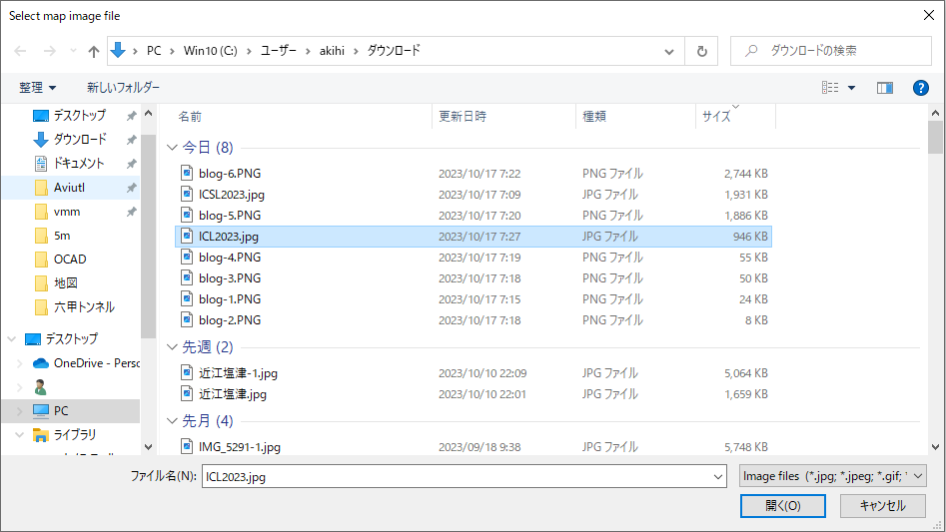Viewport: 946px width, 532px height.
Task: Click the file list vertical scrollbar
Action: (935, 280)
